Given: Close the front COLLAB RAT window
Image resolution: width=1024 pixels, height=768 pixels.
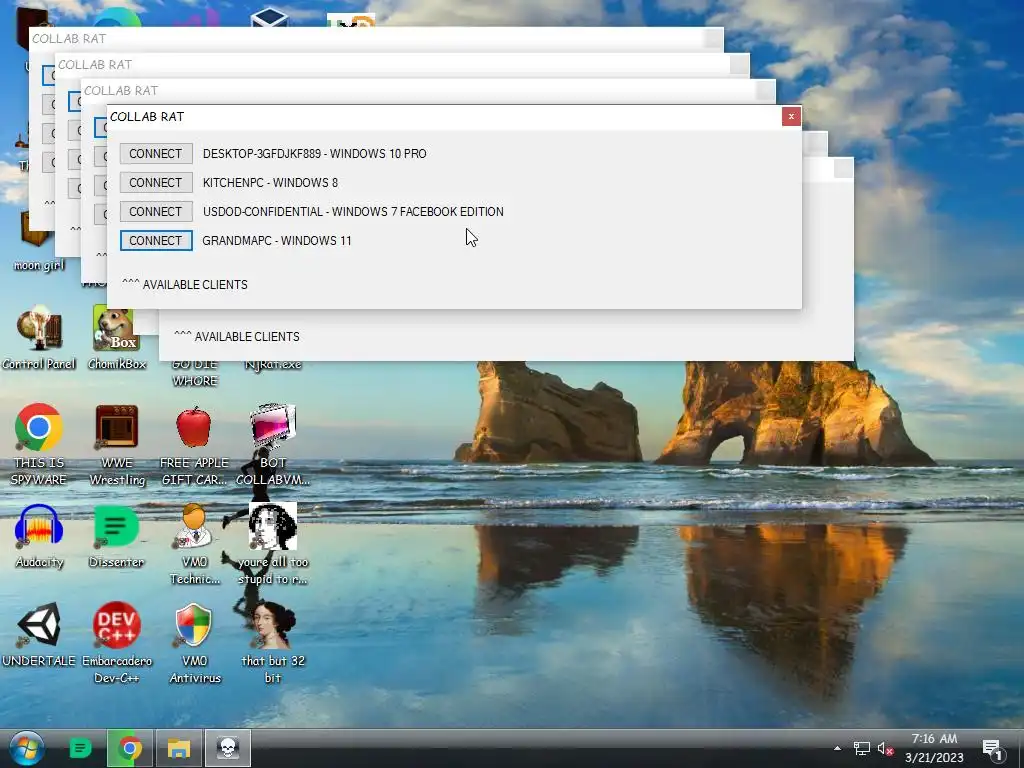Looking at the screenshot, I should [791, 116].
